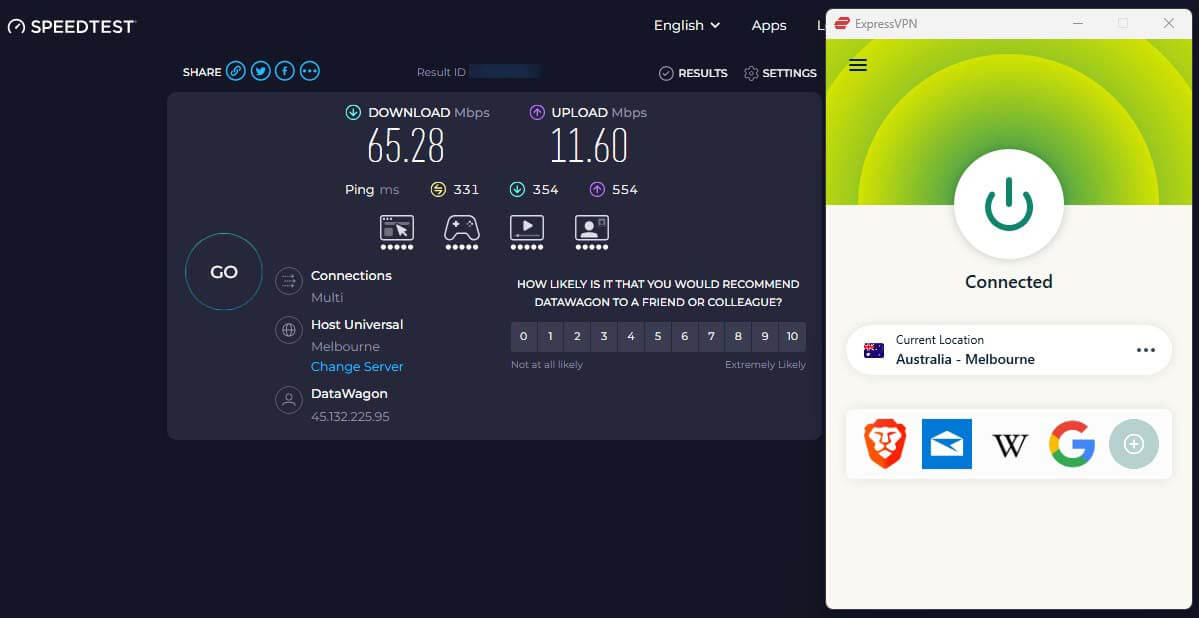Click the Host Universal globe icon
The image size is (1199, 618).
(x=289, y=330)
